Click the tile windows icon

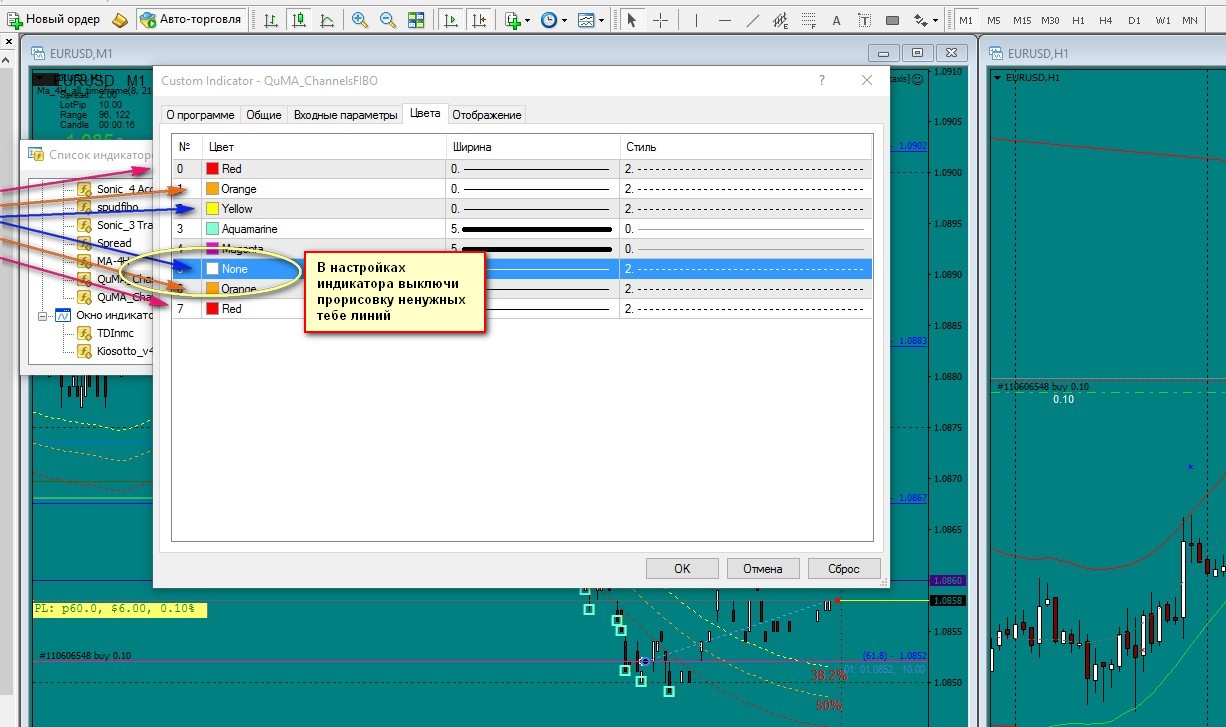[416, 20]
